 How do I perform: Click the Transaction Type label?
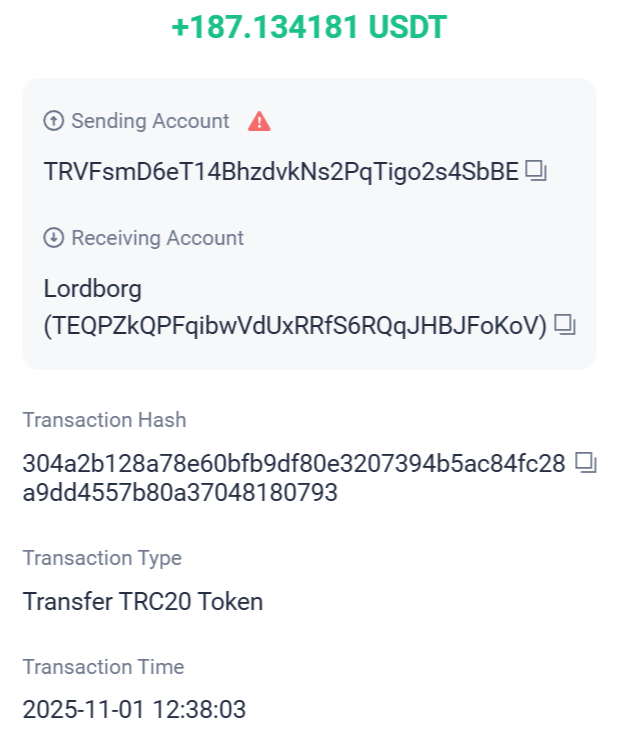102,558
